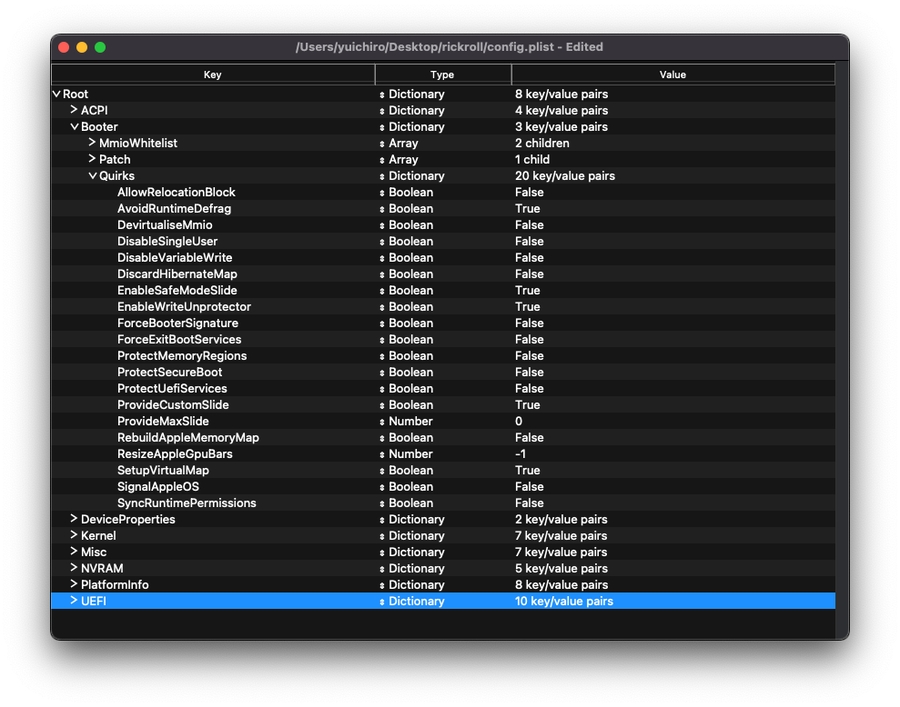Click type arrows icon on Patch row
900x707 pixels.
pos(382,160)
